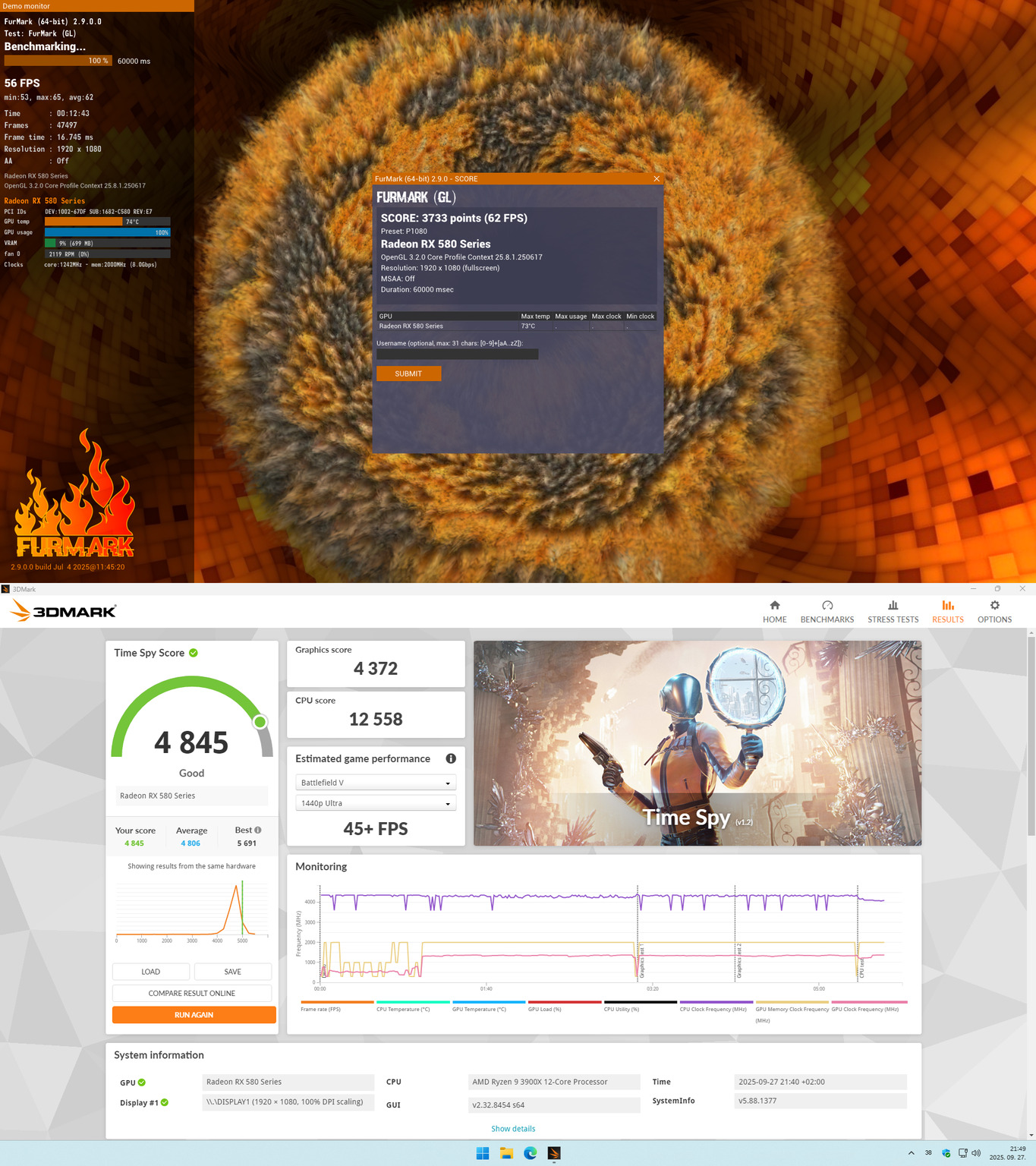Screen dimensions: 1036x1166
Task: Open the 3DMark Home page
Action: [x=774, y=611]
